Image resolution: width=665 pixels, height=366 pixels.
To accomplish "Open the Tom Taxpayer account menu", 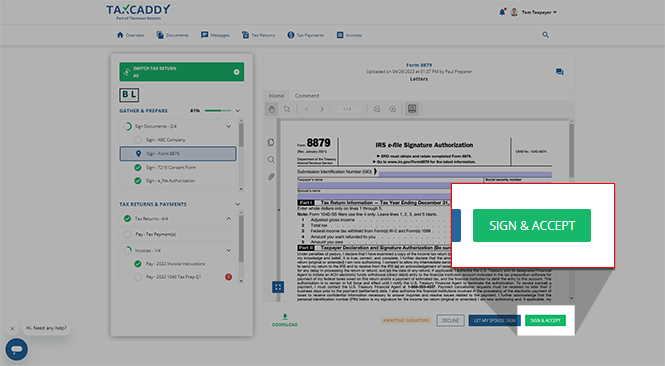I will point(539,12).
